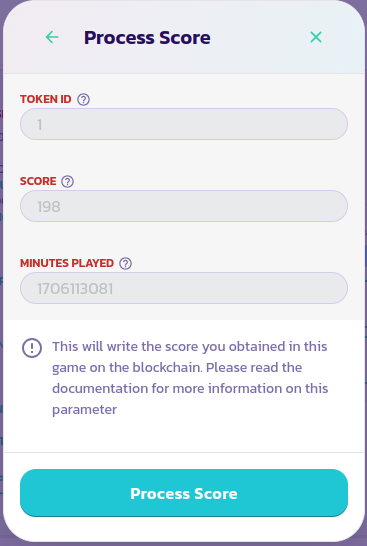Screen dimensions: 367x546
Task: Click the placeholder value 1706113081
Action: (75, 289)
